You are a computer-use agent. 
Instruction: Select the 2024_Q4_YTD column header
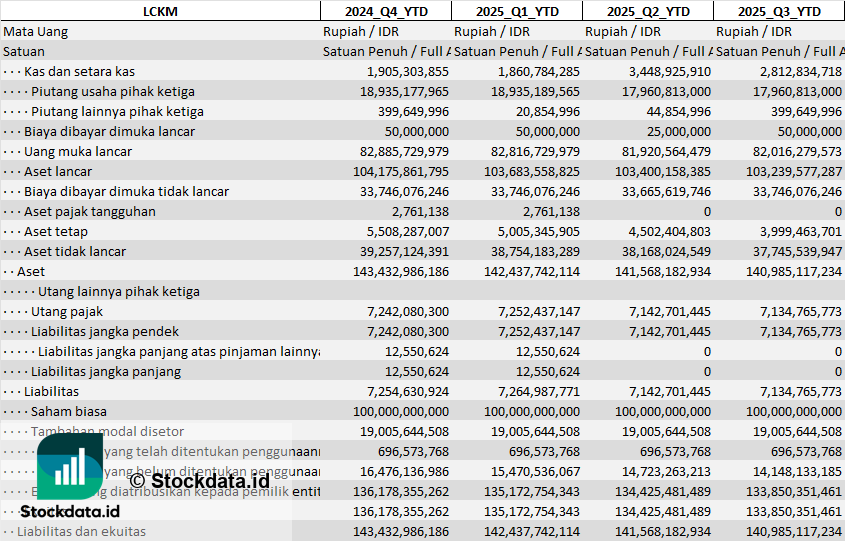click(385, 11)
